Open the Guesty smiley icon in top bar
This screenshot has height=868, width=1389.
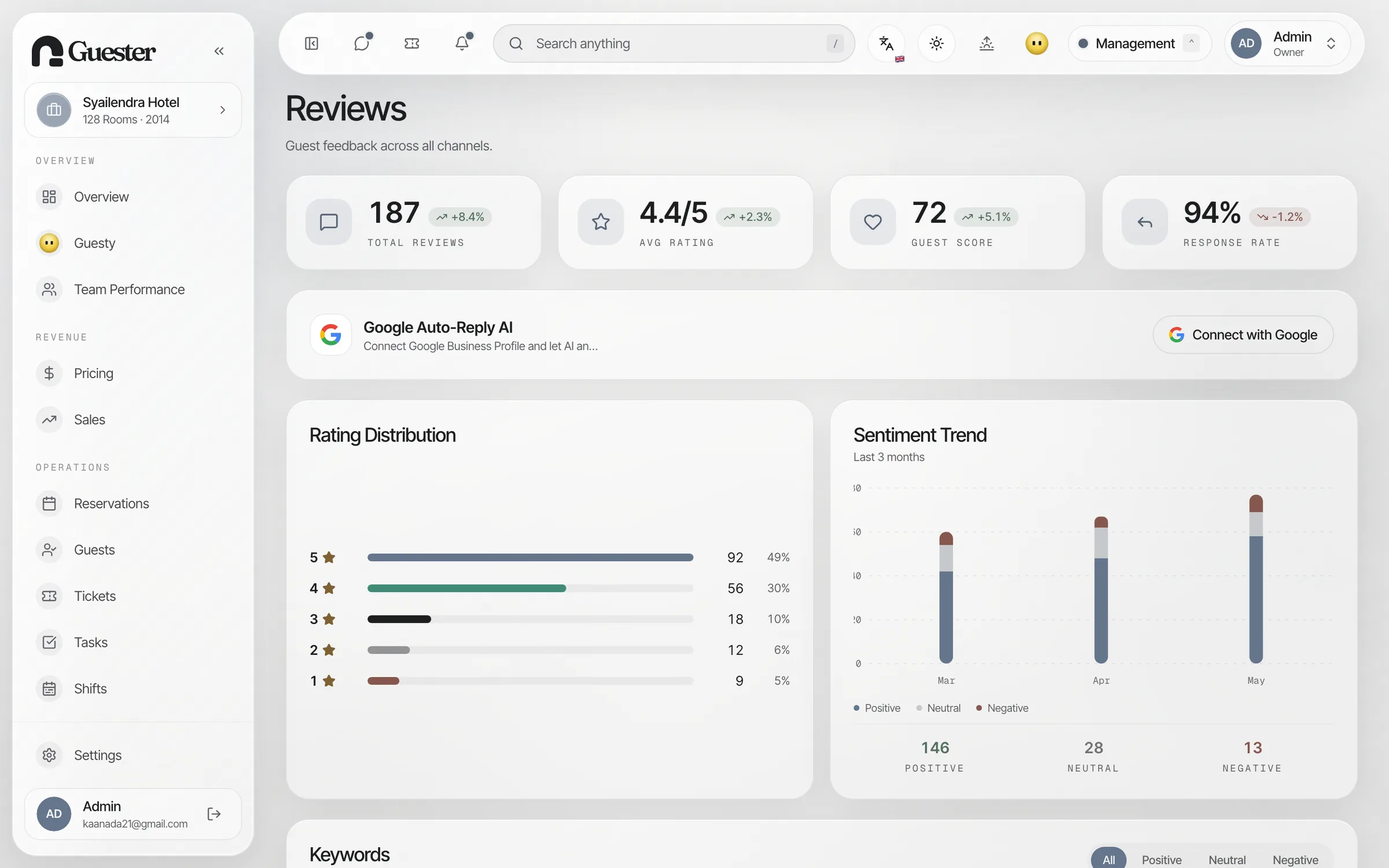[x=1037, y=43]
